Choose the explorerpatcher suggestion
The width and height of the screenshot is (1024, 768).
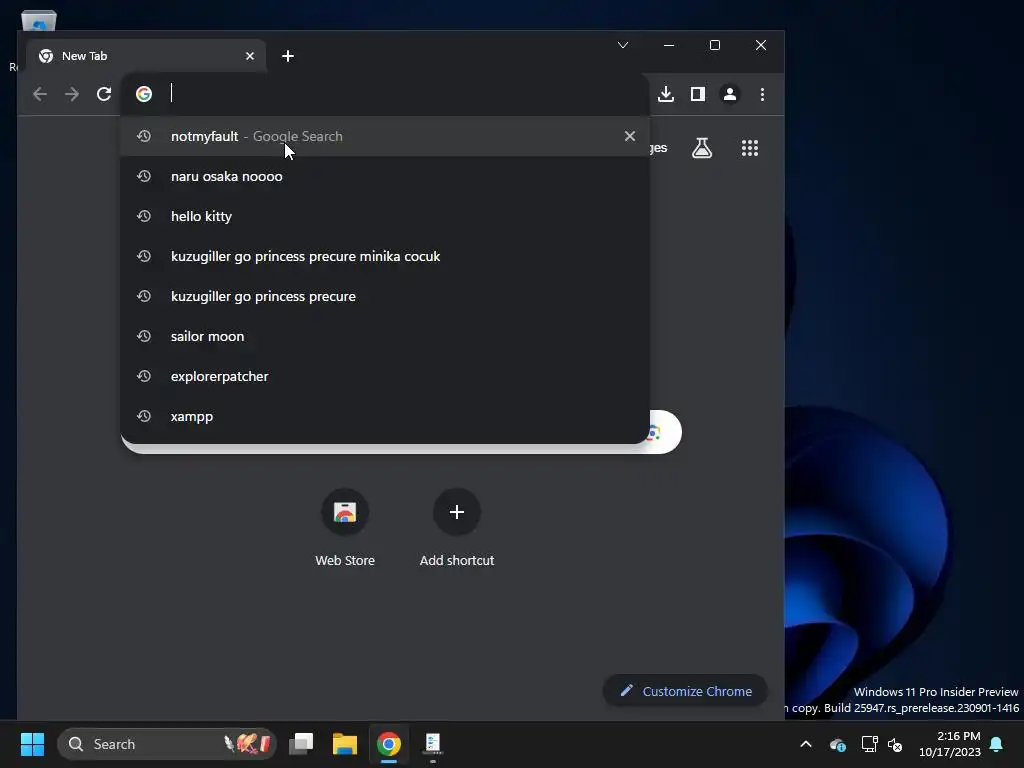coord(385,376)
